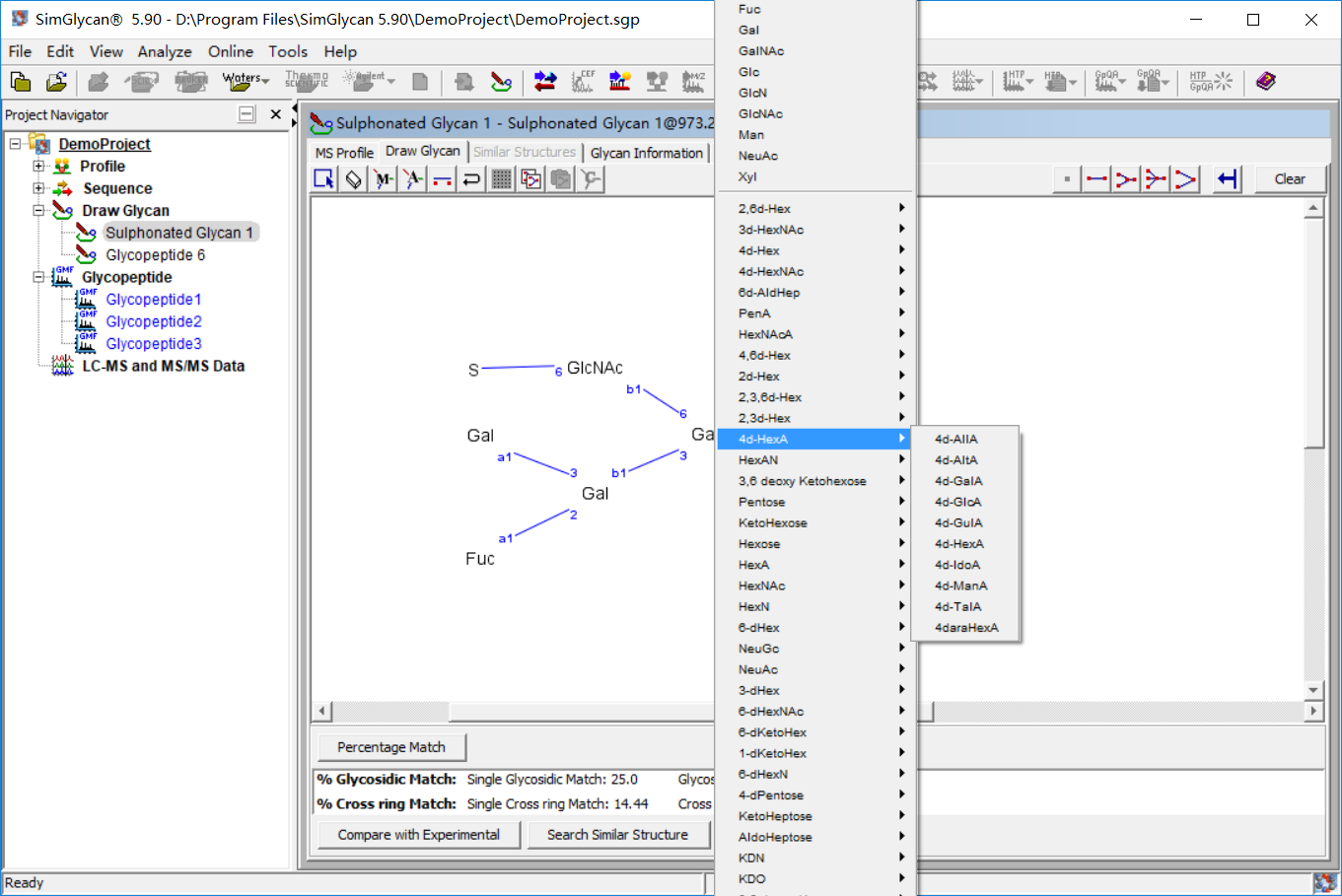Screen dimensions: 1342x896
Task: Click the A- anomer tool
Action: pyautogui.click(x=413, y=178)
